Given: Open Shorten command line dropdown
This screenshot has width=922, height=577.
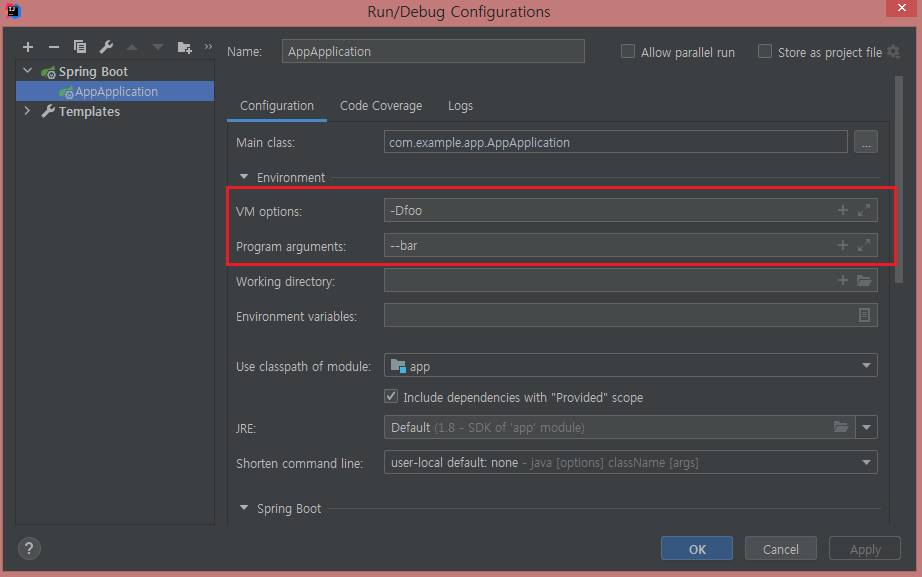Looking at the screenshot, I should click(866, 463).
